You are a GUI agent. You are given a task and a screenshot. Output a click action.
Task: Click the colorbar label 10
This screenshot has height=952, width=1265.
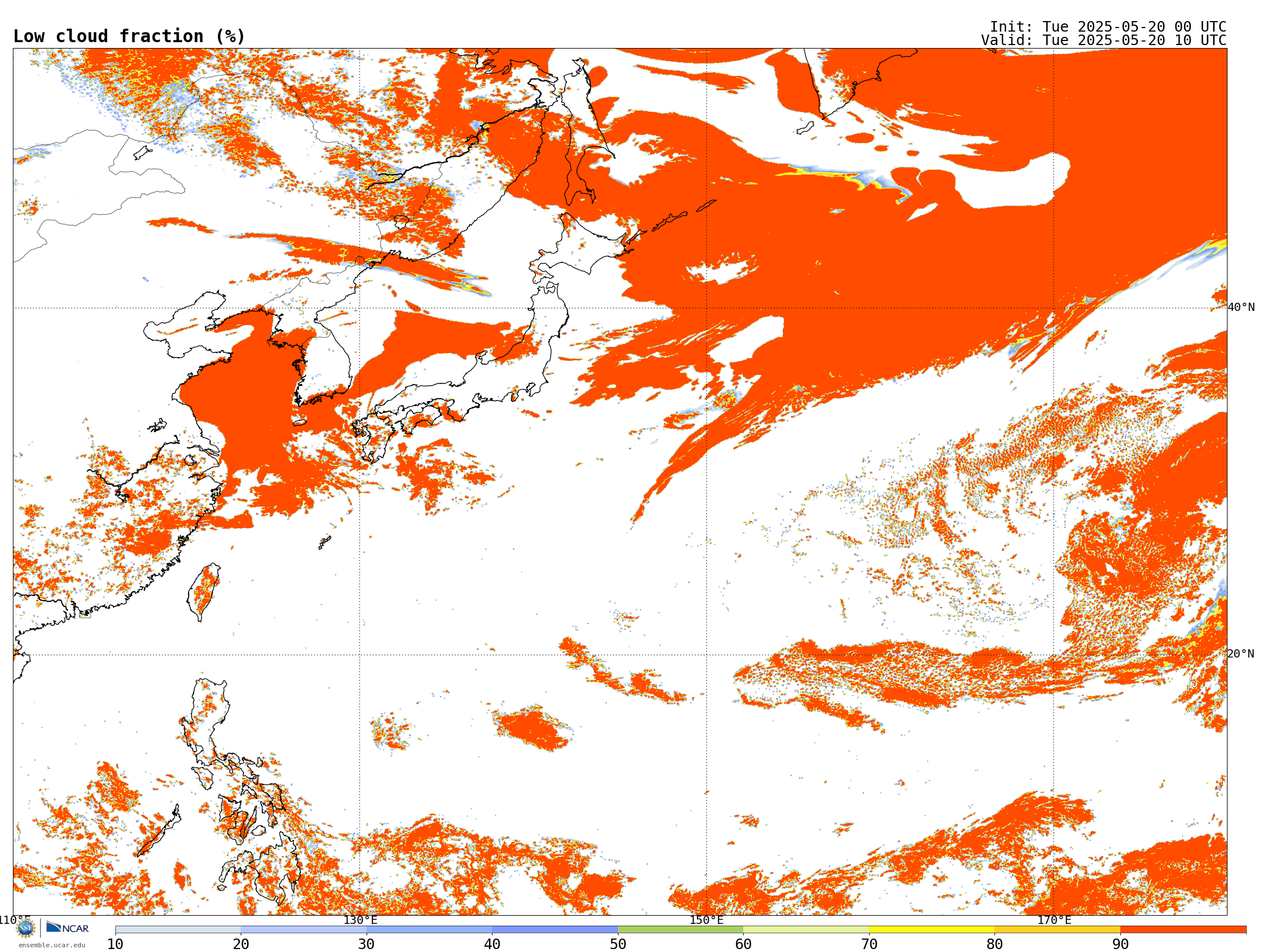point(115,944)
